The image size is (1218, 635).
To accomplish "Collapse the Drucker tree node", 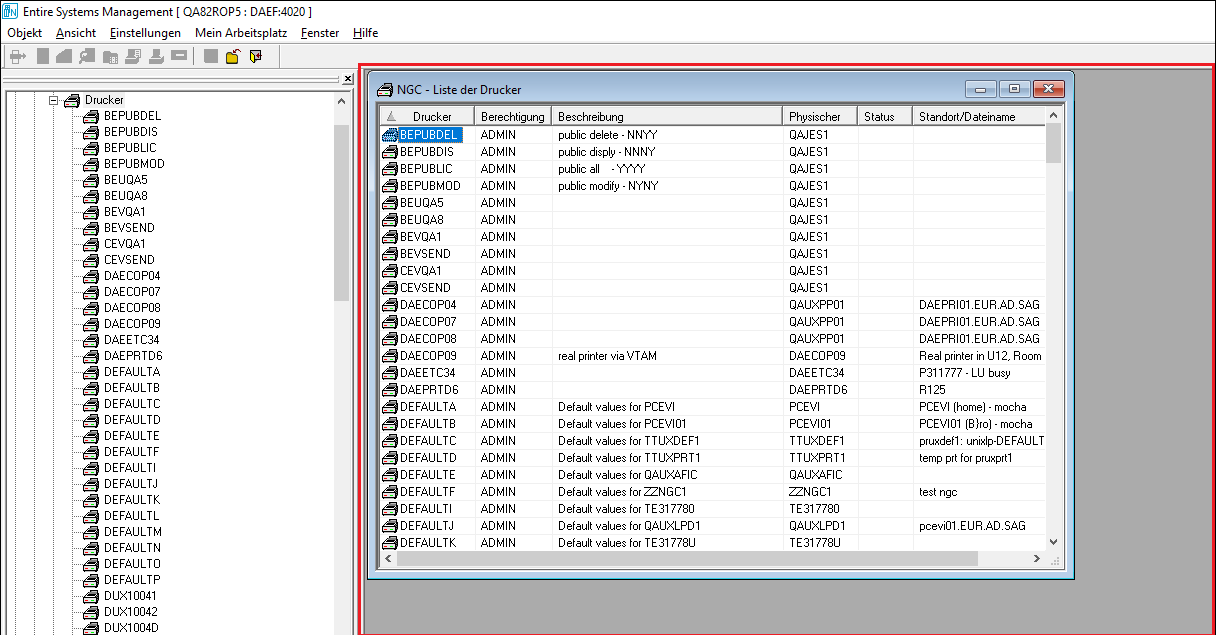I will [x=54, y=101].
